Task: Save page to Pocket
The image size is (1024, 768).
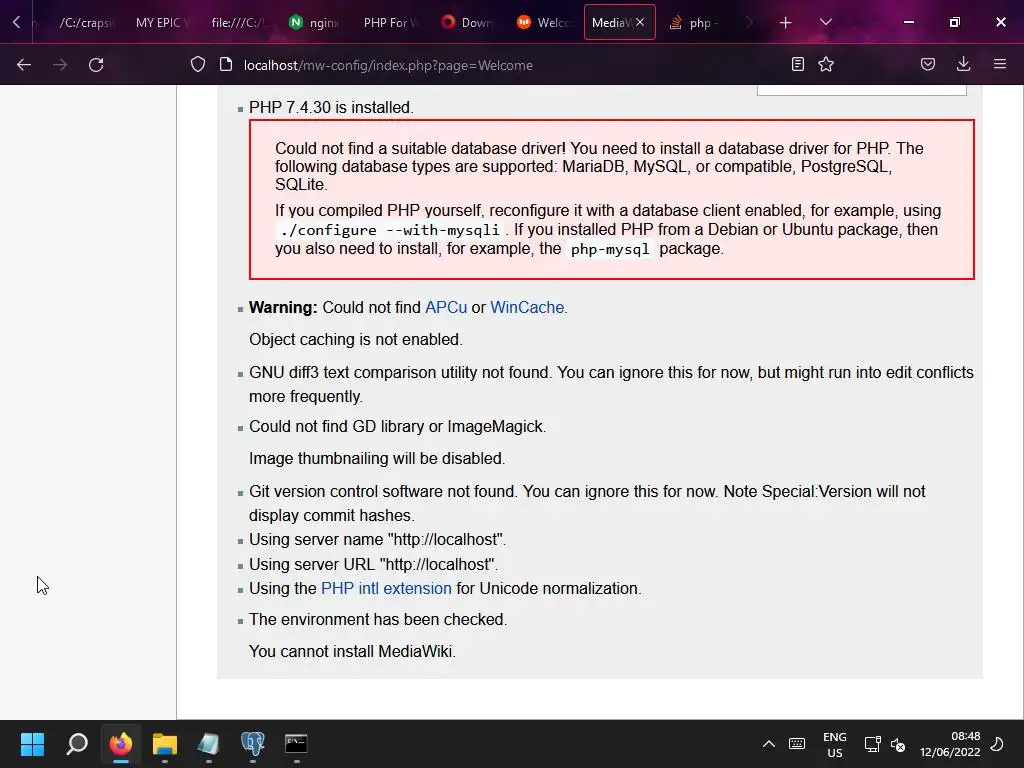Action: coord(928,64)
